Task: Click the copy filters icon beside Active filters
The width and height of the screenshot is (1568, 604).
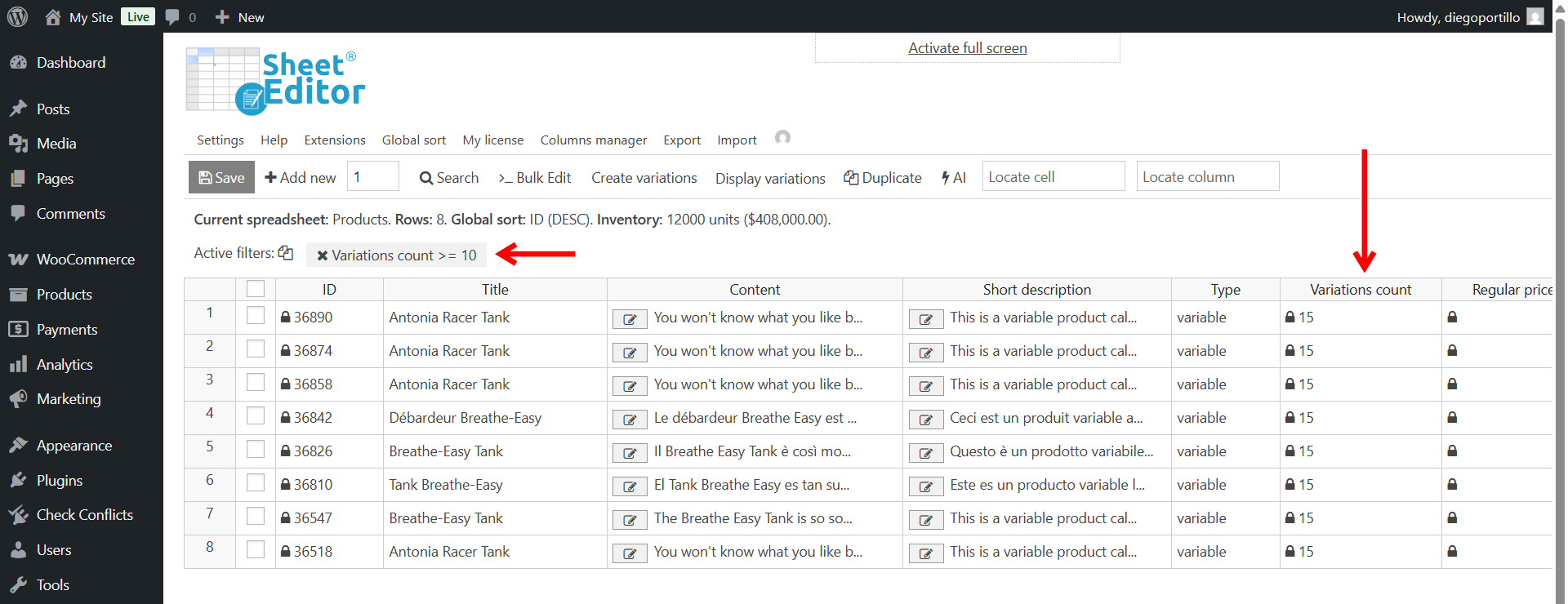Action: coord(285,253)
